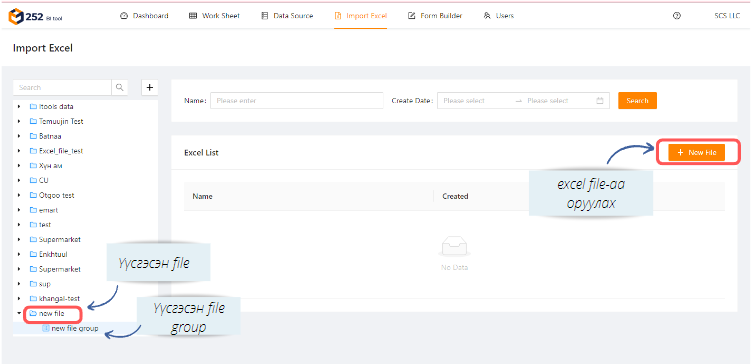Click the emart folder icon

(x=33, y=210)
